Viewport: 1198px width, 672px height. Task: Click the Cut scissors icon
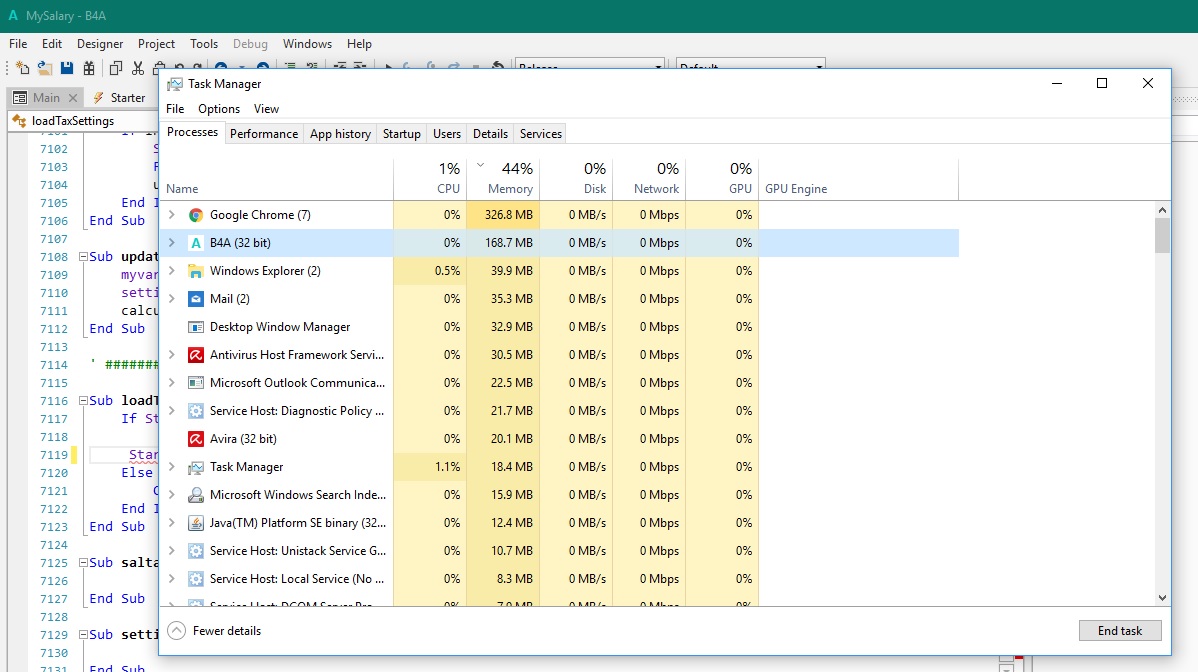pyautogui.click(x=138, y=68)
